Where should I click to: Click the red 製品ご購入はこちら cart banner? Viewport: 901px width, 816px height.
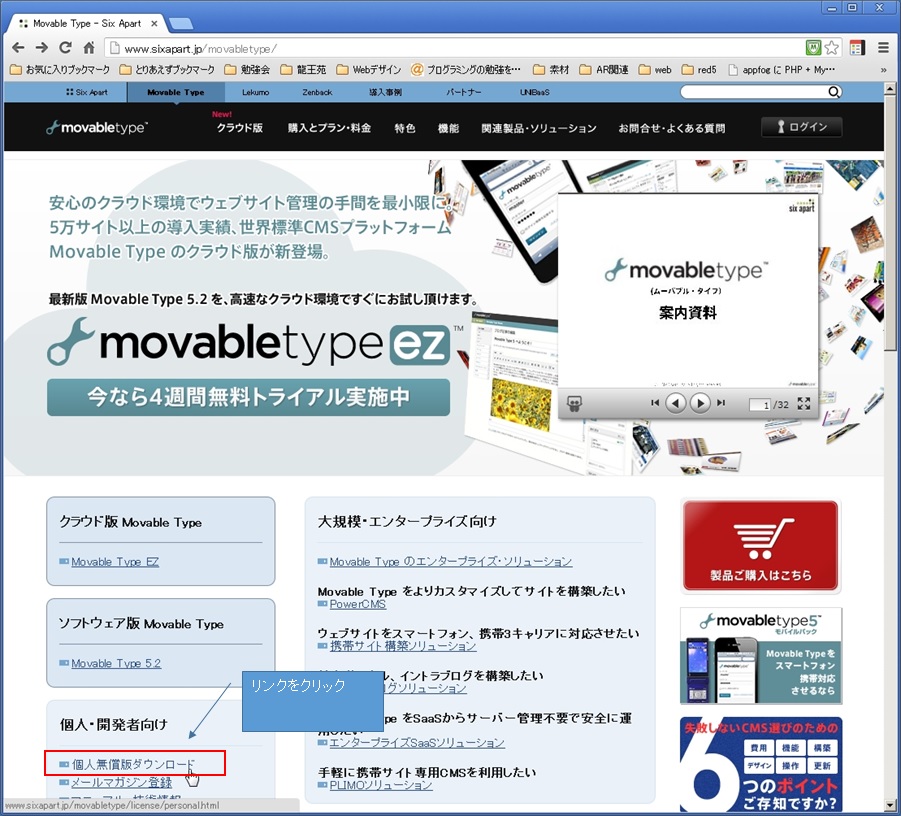[761, 546]
